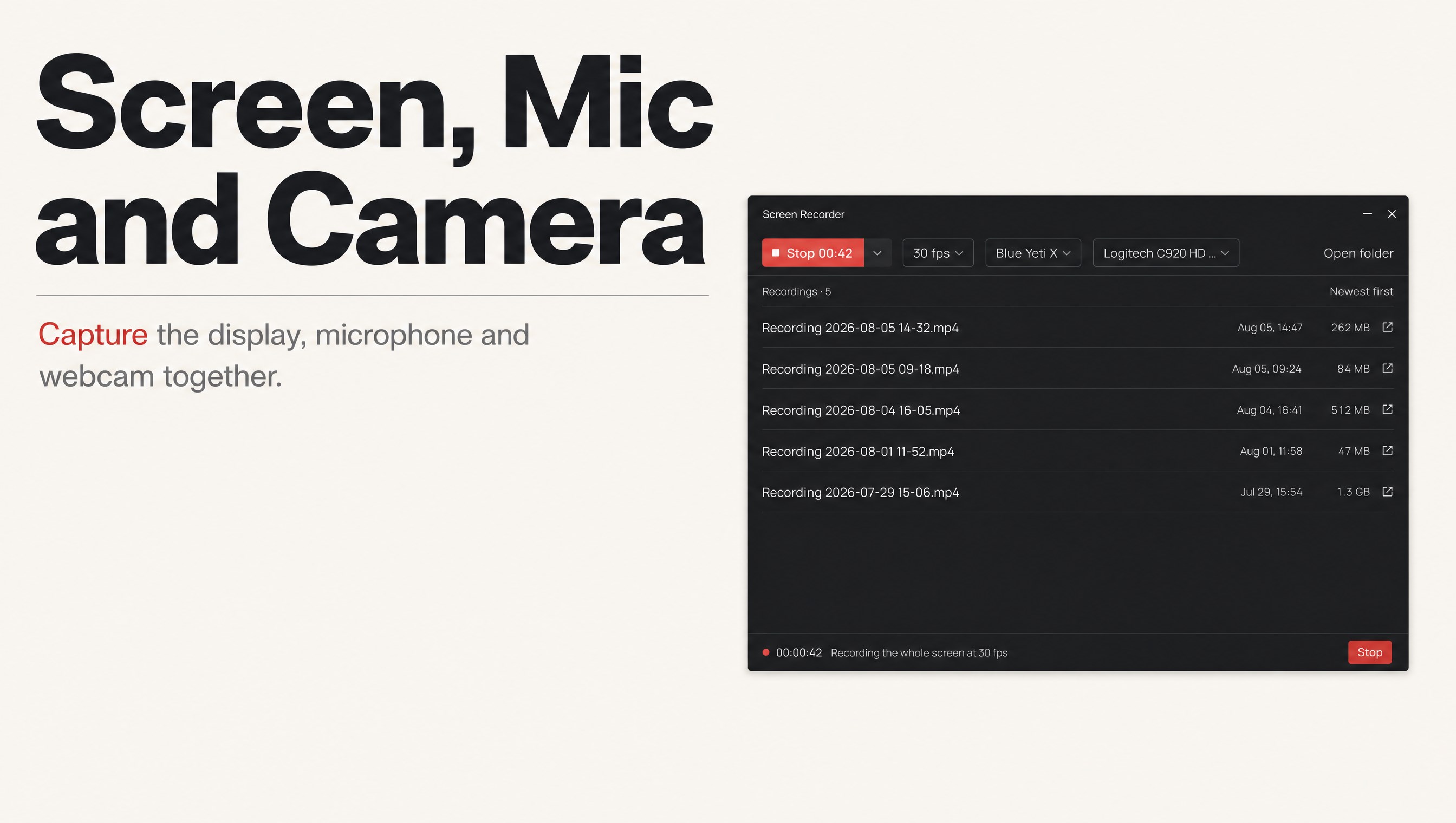
Task: Expand the arrow beside Stop 00:42
Action: coord(877,253)
